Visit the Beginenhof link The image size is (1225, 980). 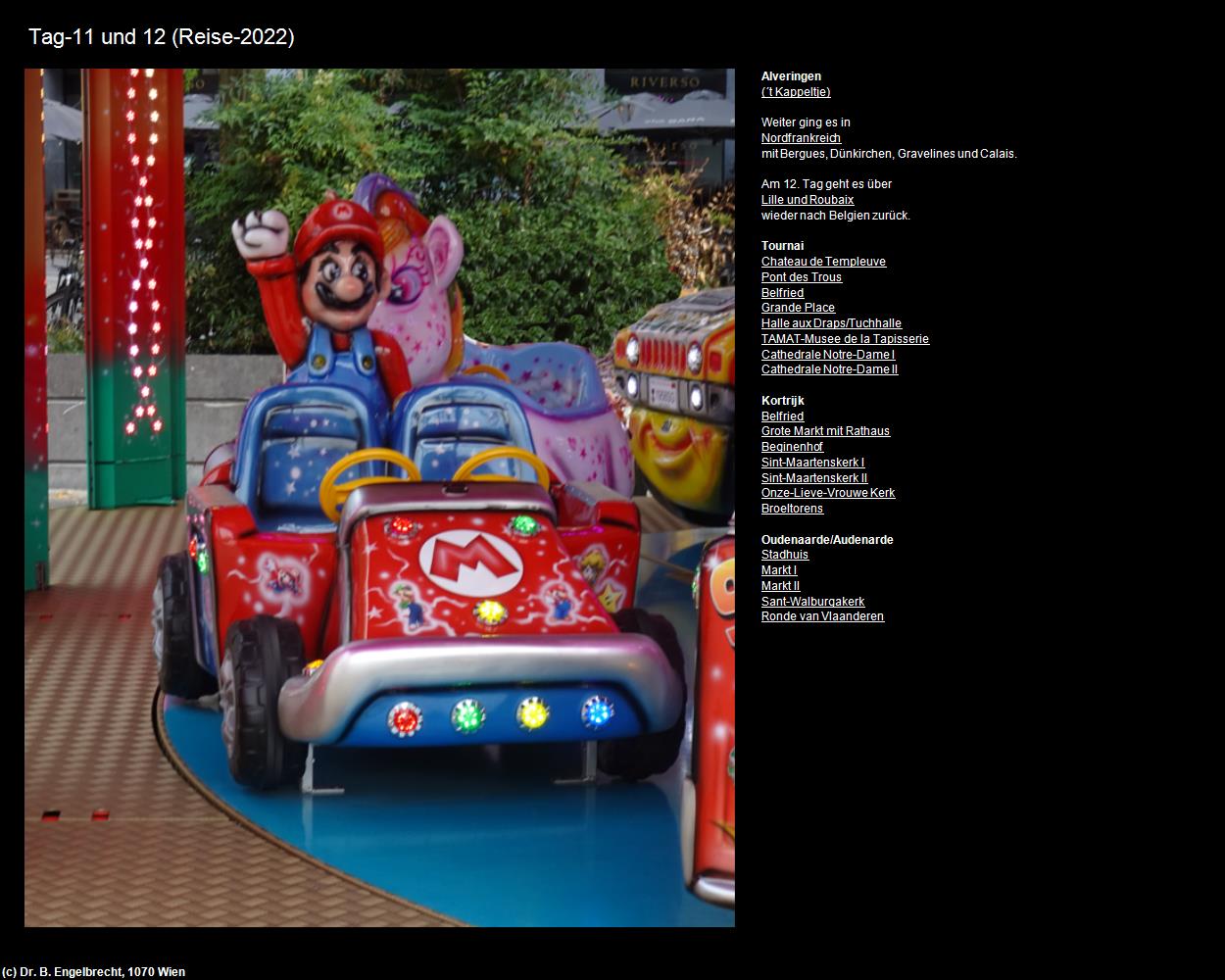pos(792,447)
